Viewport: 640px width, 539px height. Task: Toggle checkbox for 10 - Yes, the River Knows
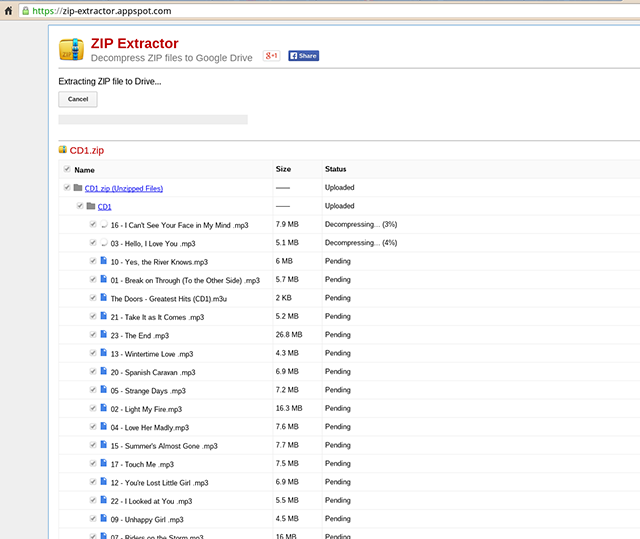(x=93, y=261)
